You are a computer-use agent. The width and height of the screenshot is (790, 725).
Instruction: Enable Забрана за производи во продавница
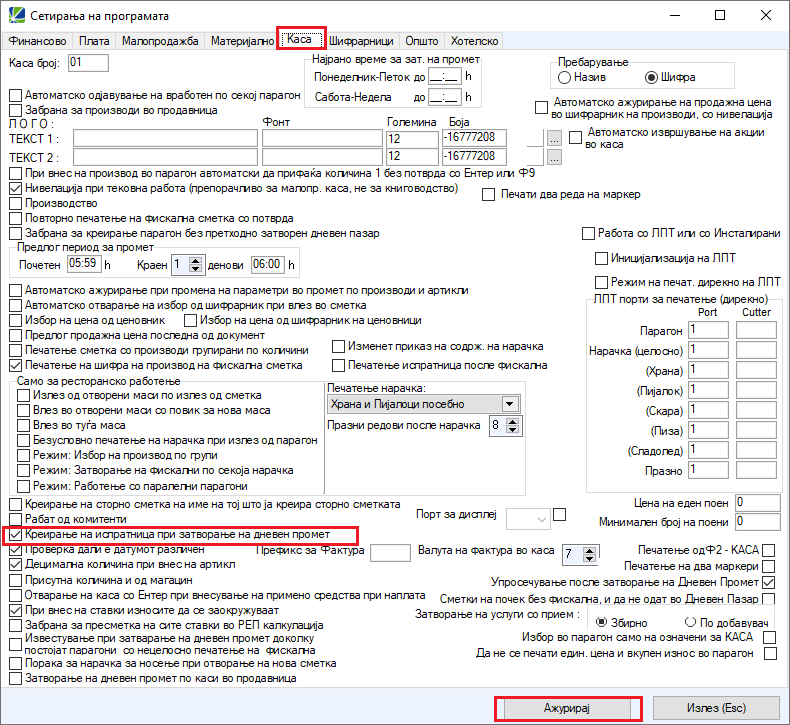(16, 110)
